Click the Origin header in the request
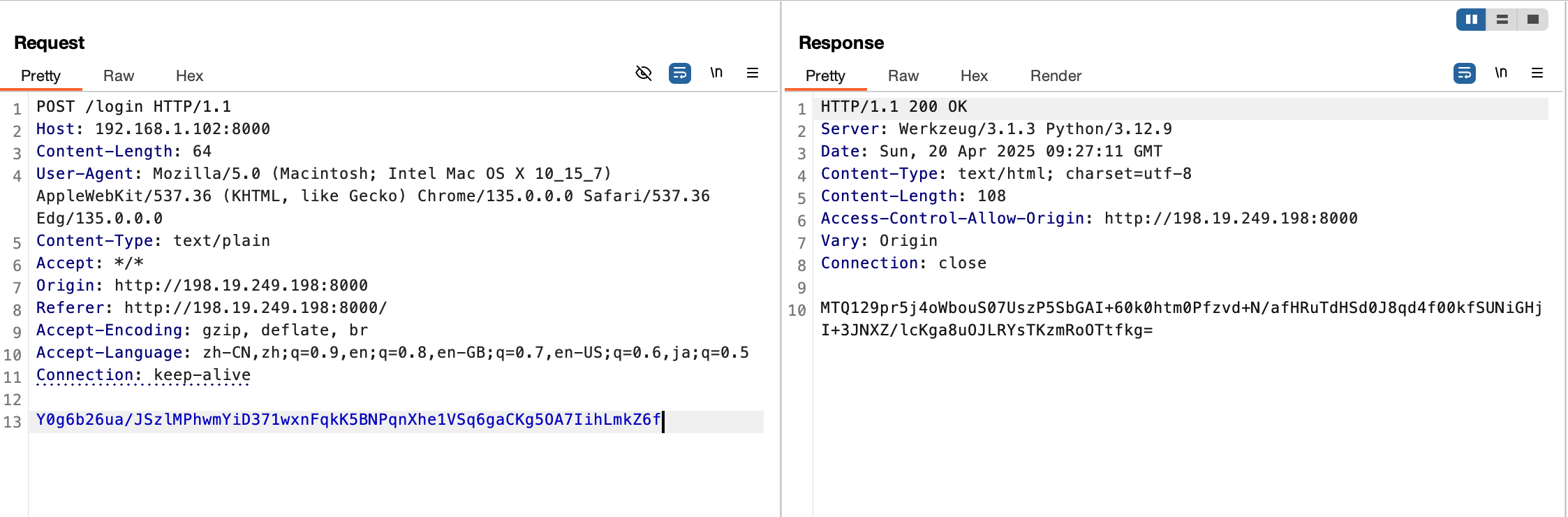 pyautogui.click(x=202, y=286)
